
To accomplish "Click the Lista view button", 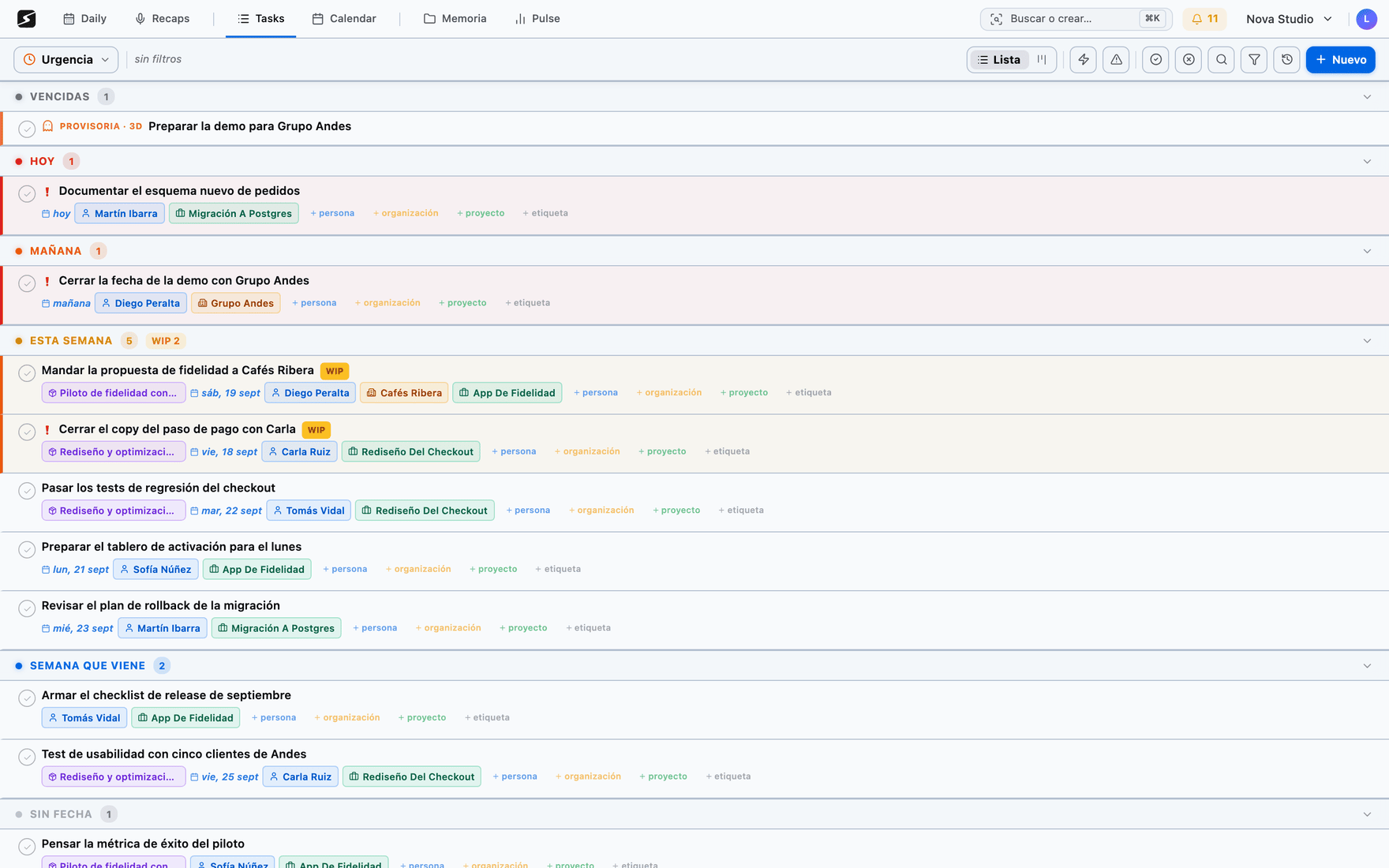I will [x=999, y=59].
